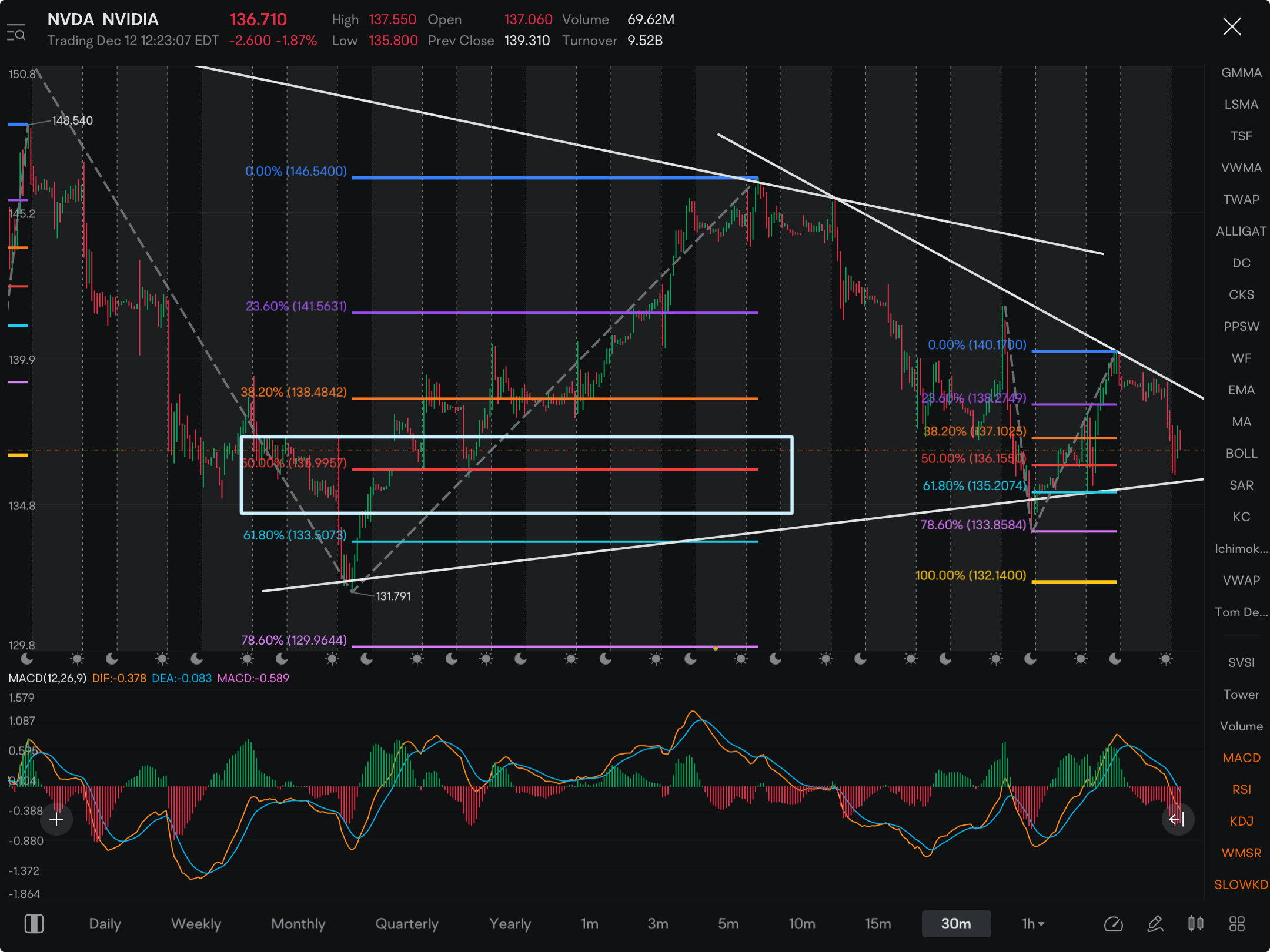This screenshot has height=952, width=1270.
Task: Open the chart speed/indicator gauge icon
Action: coord(1113,924)
